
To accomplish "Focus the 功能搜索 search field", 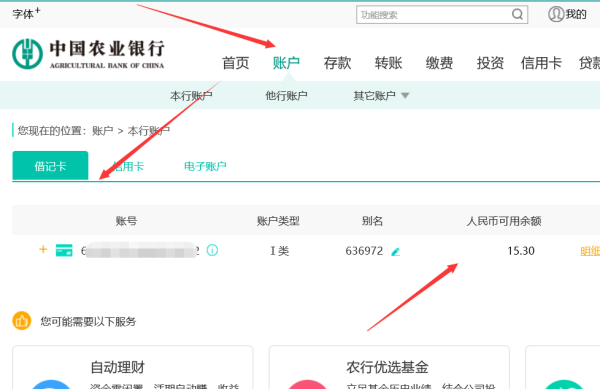I will (x=442, y=15).
